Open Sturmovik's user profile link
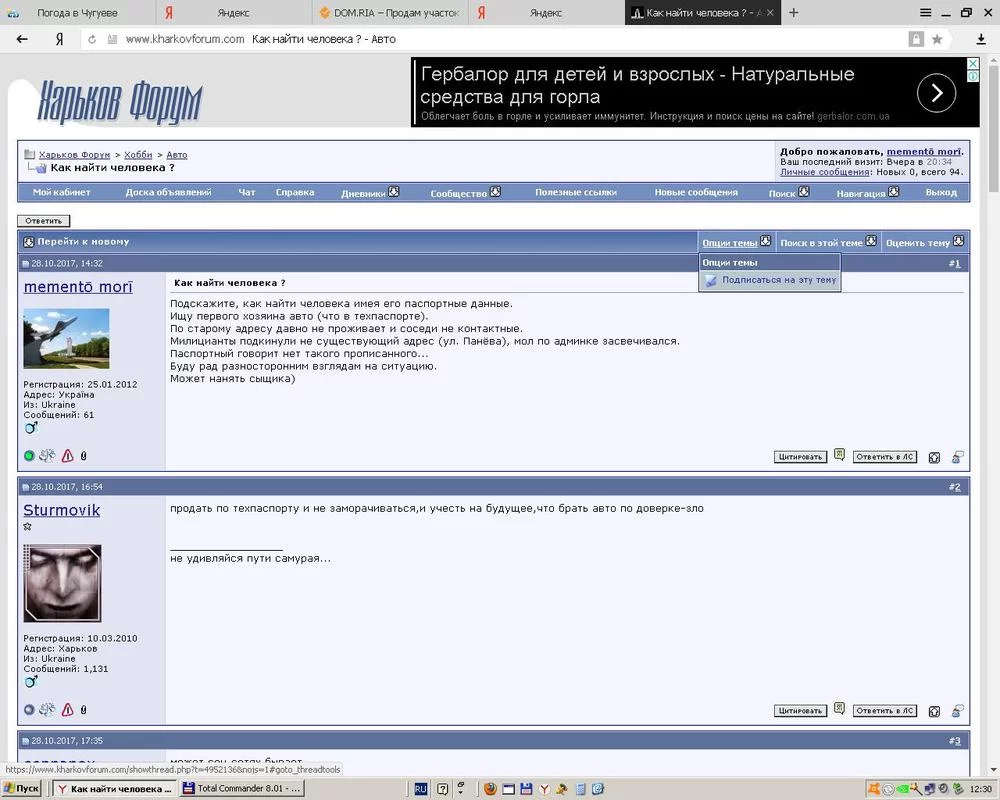 (x=62, y=510)
